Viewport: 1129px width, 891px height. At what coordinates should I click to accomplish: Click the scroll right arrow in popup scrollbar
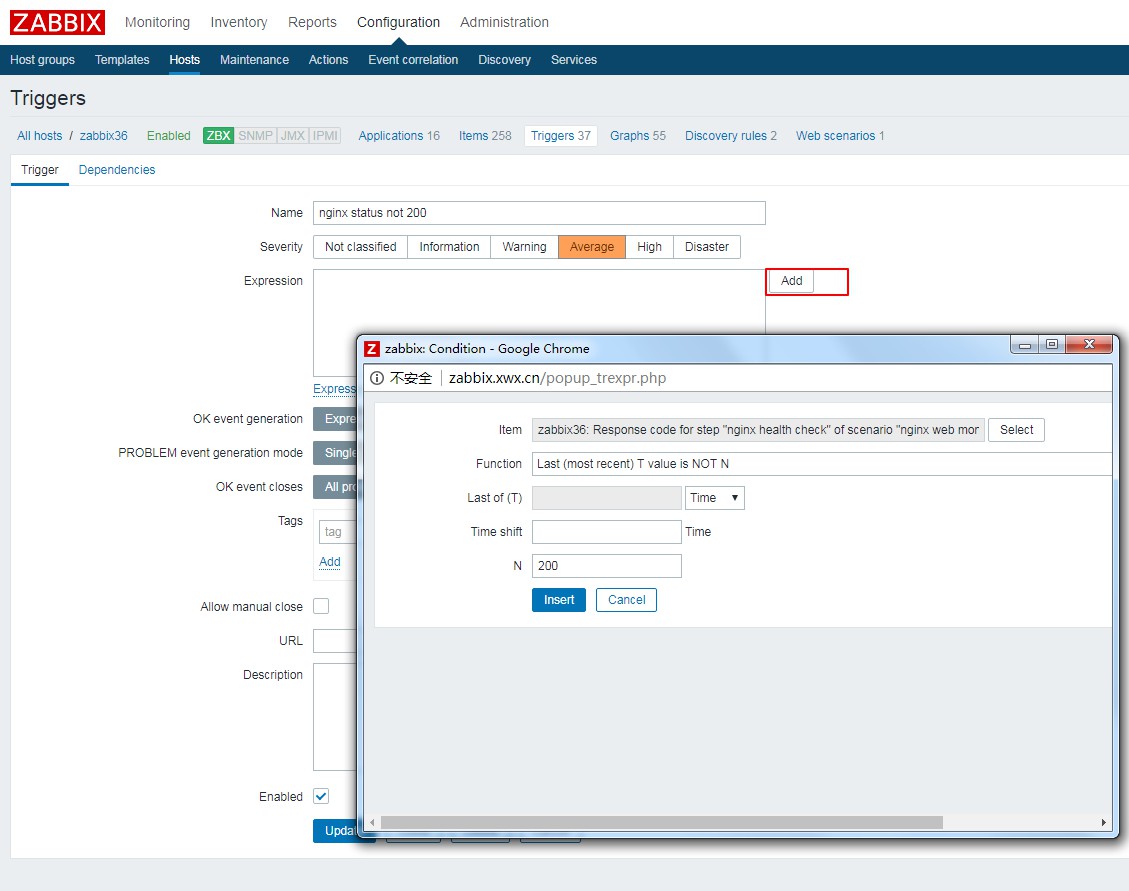(1104, 822)
